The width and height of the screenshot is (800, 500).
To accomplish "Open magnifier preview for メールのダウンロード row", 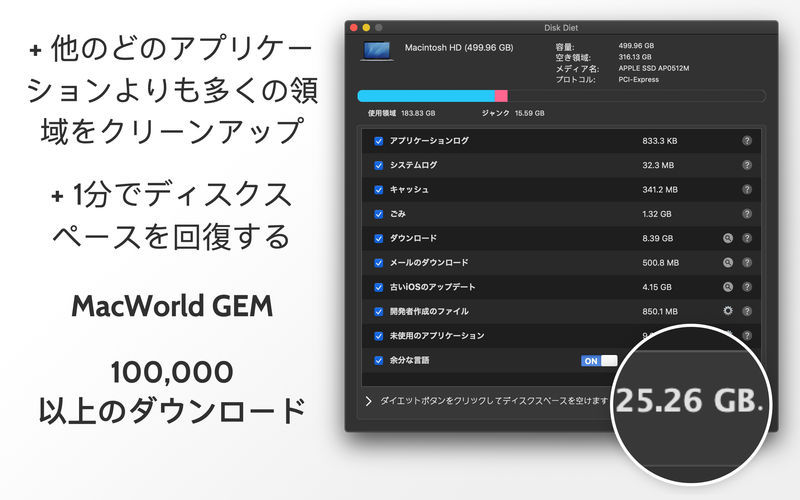I will tap(728, 263).
